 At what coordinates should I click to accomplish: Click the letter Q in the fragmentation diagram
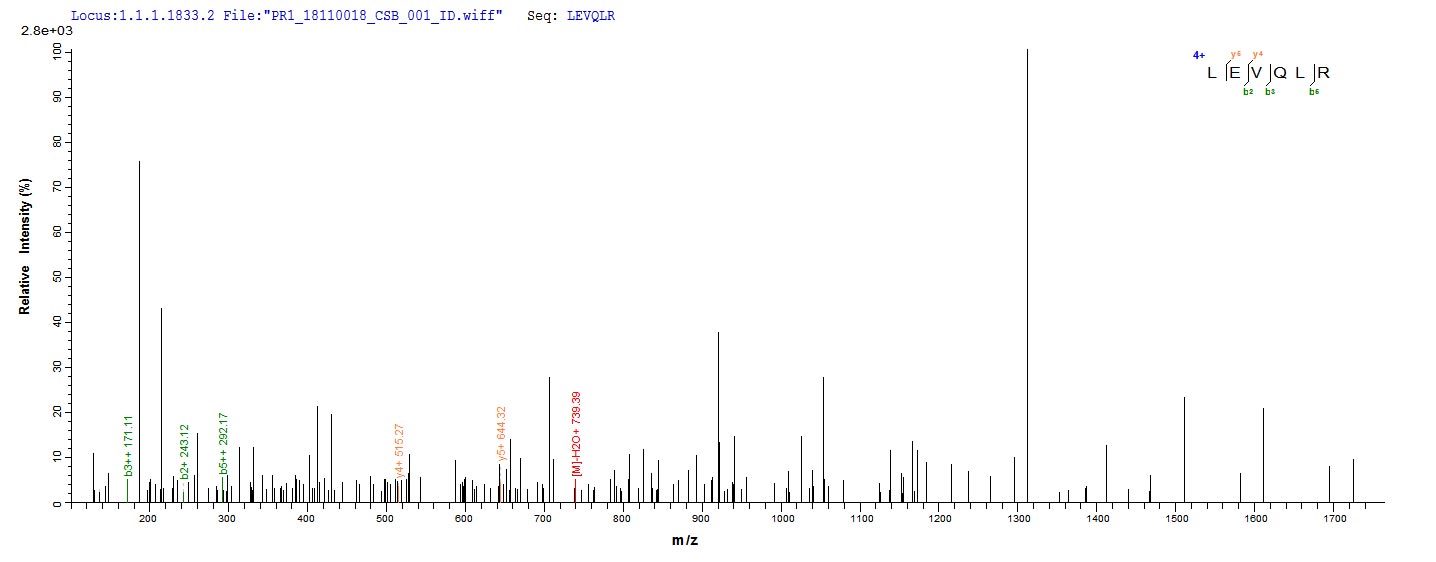click(x=1281, y=73)
